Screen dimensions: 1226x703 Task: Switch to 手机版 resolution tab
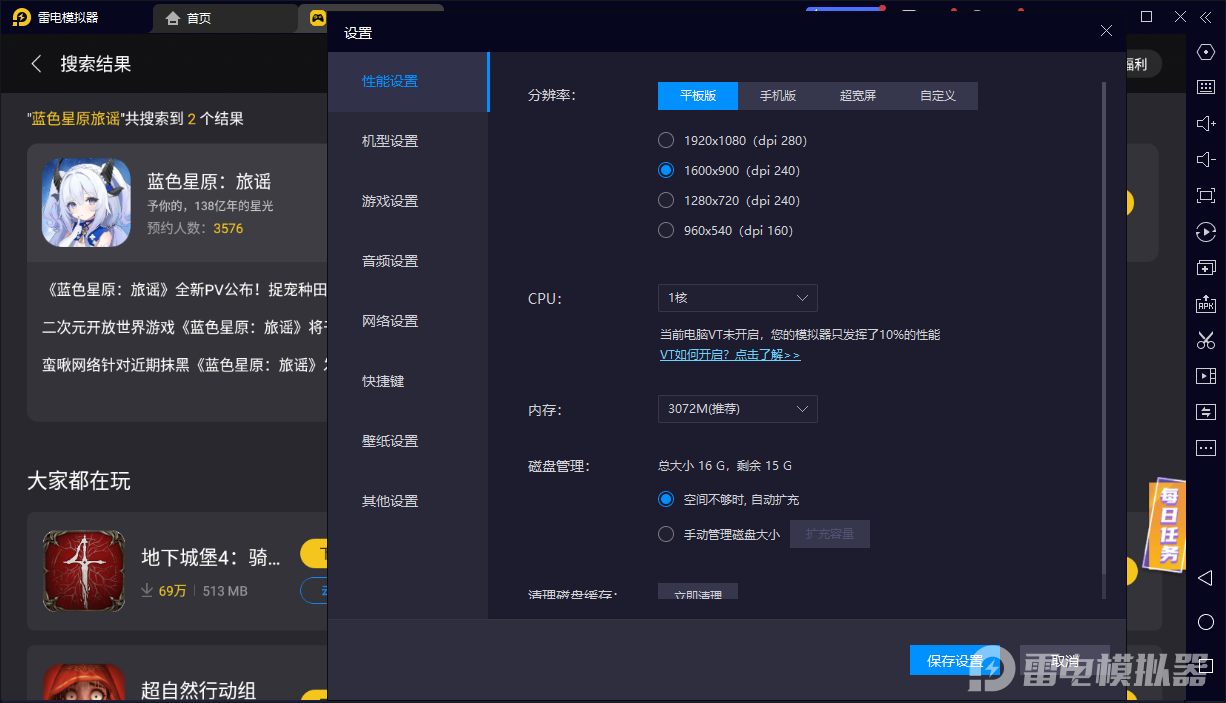778,95
